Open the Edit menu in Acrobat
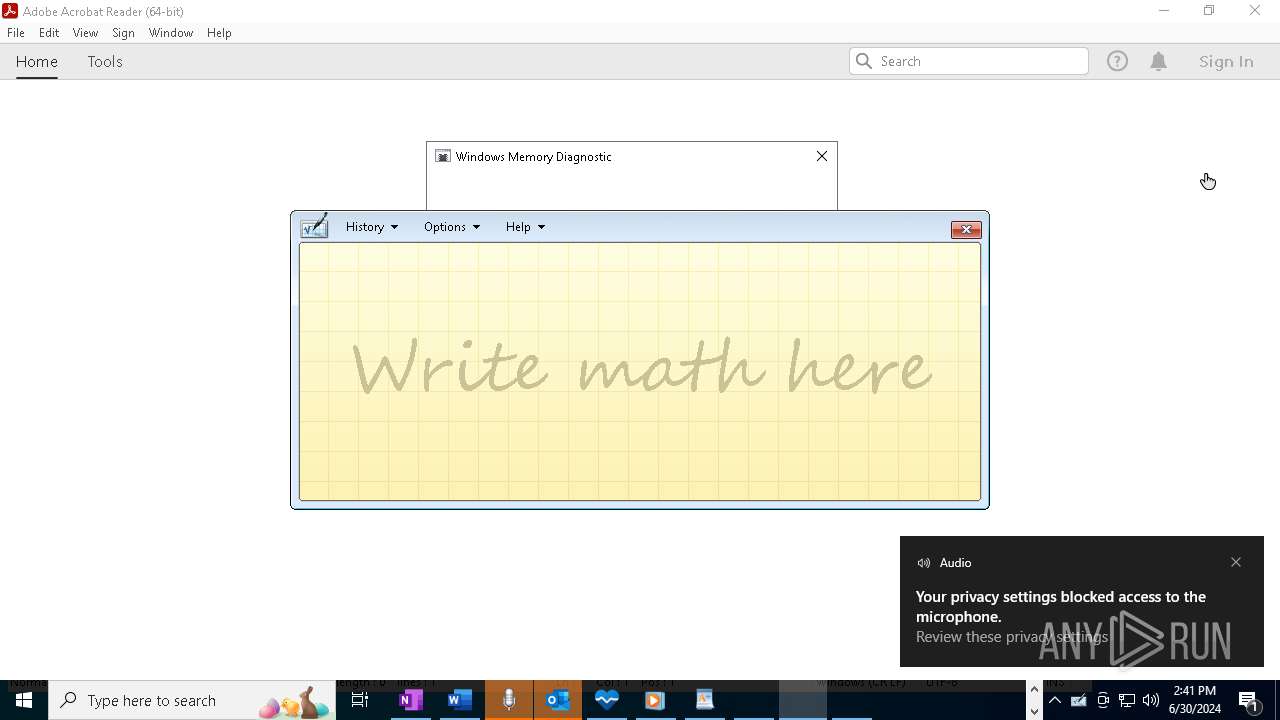The height and width of the screenshot is (720, 1280). click(x=49, y=33)
